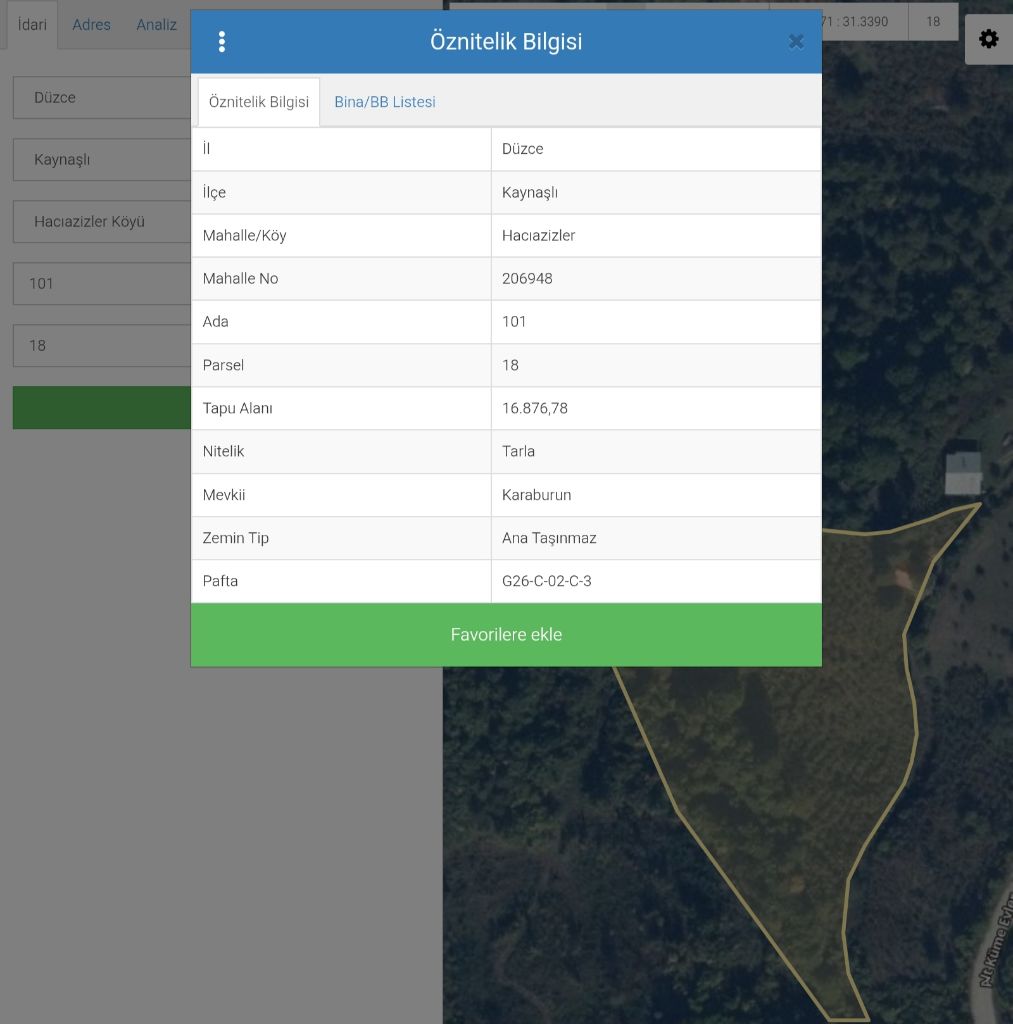Viewport: 1013px width, 1024px height.
Task: Expand the Düzce province dropdown
Action: [100, 98]
